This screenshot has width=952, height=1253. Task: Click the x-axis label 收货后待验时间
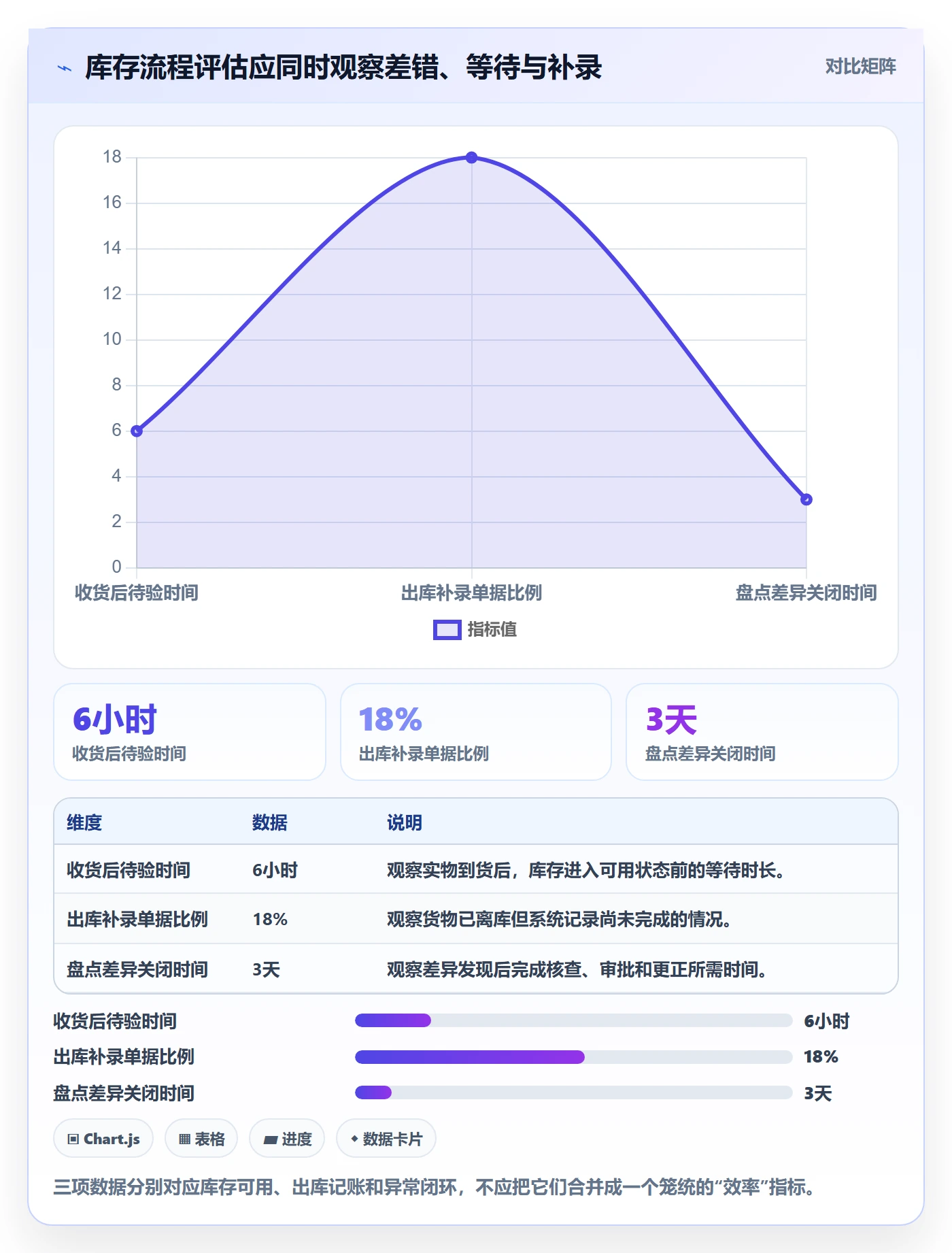point(137,593)
